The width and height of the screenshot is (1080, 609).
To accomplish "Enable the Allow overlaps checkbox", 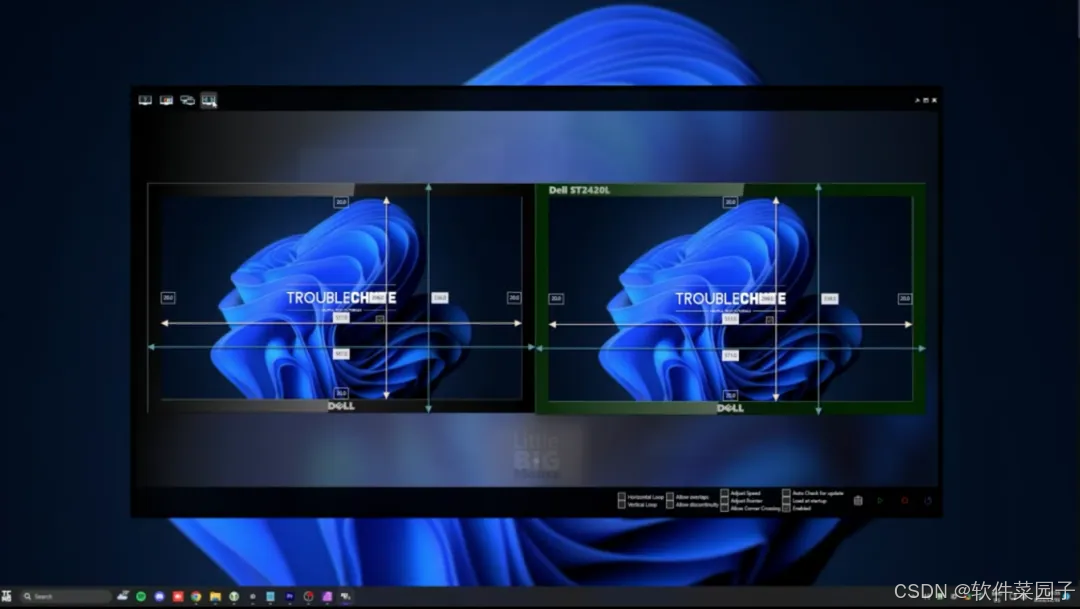I will [669, 496].
